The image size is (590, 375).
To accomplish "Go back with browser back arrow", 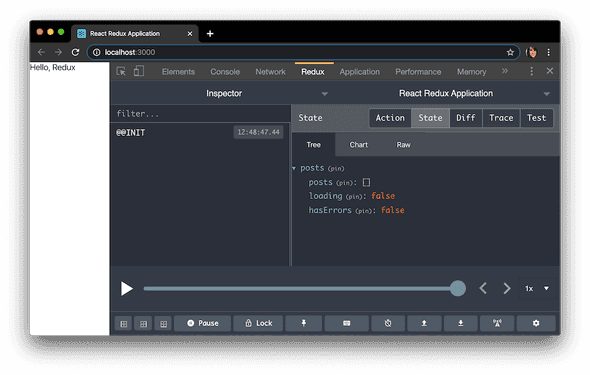I will point(41,52).
